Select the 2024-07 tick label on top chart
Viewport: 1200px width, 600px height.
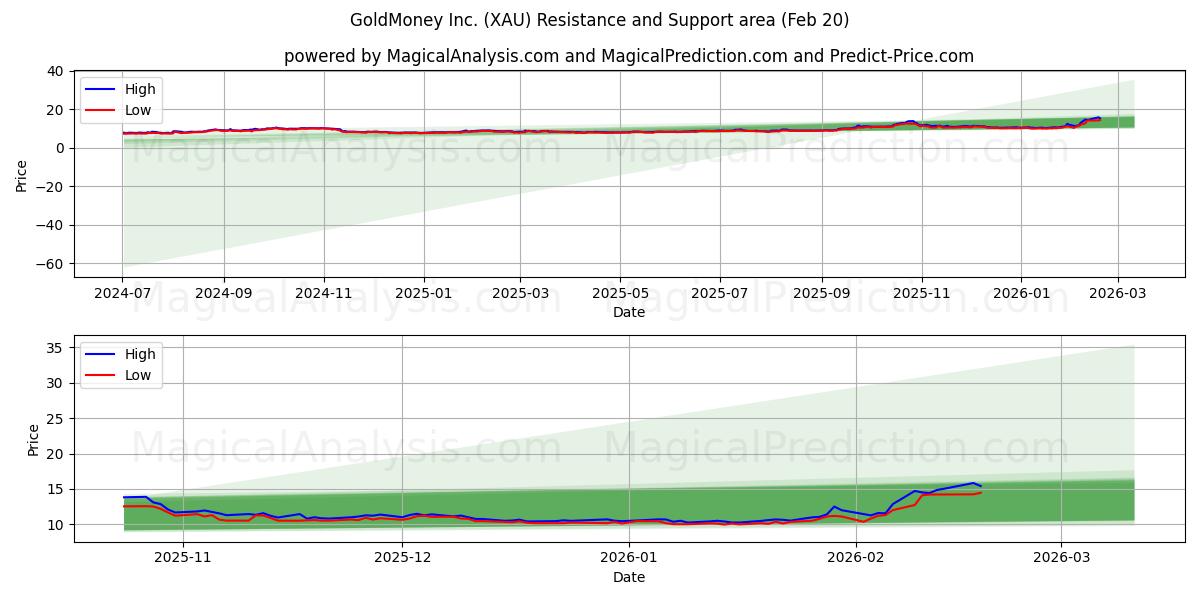124,290
